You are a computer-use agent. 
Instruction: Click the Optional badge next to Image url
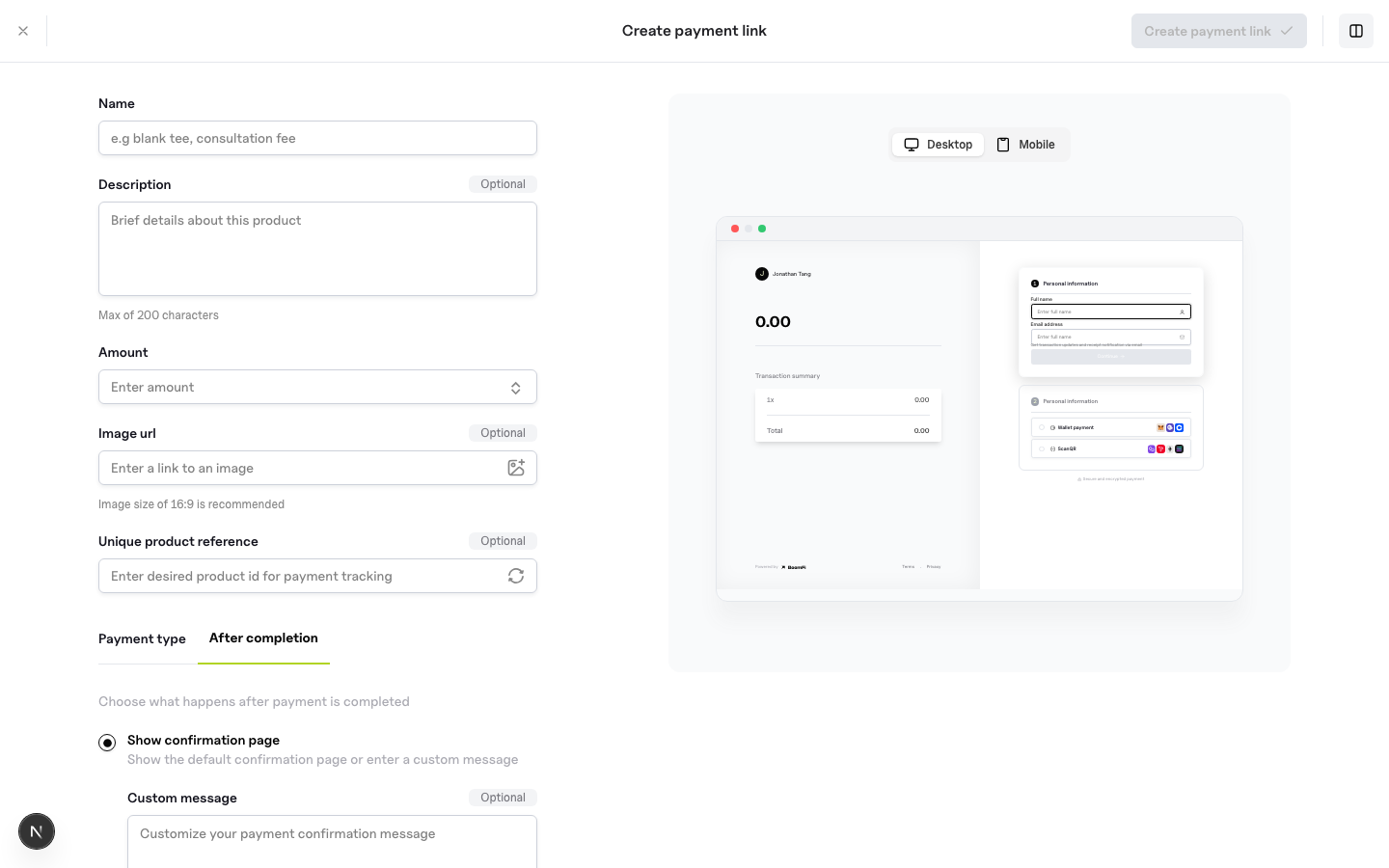click(x=503, y=433)
